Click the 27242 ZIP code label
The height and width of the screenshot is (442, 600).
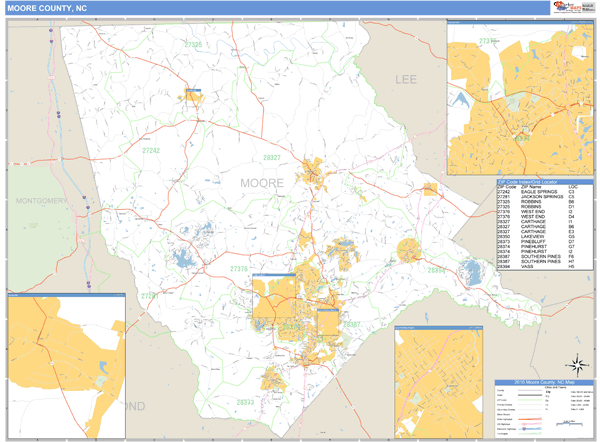tap(151, 149)
